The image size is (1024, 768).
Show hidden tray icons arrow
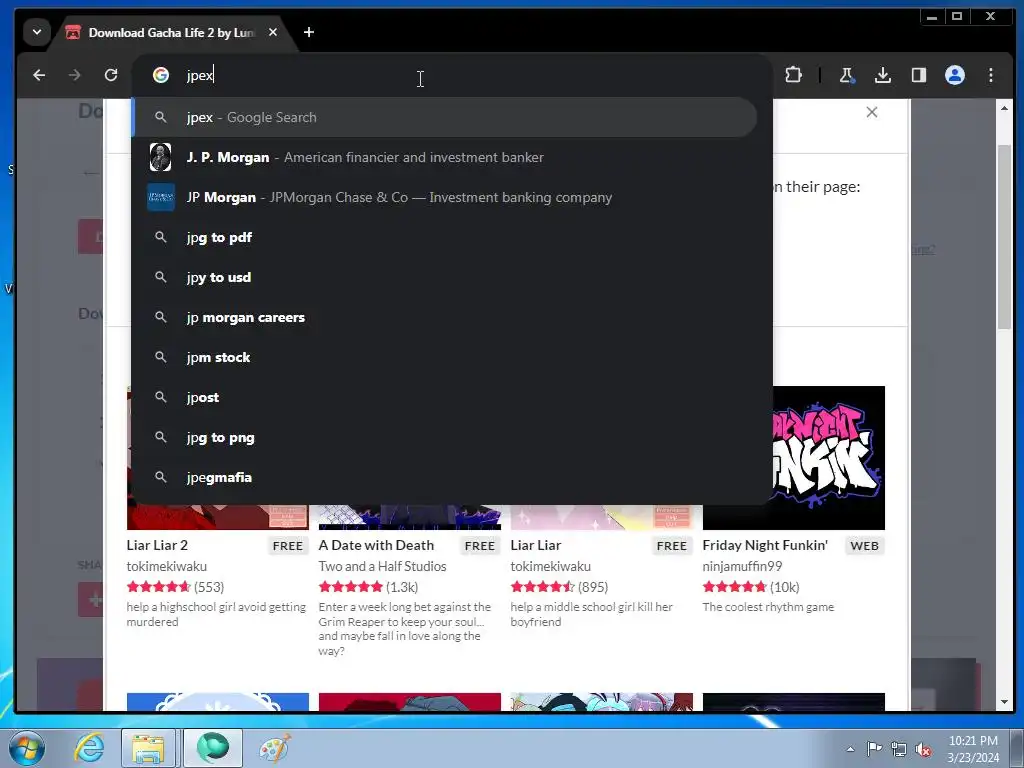(850, 749)
